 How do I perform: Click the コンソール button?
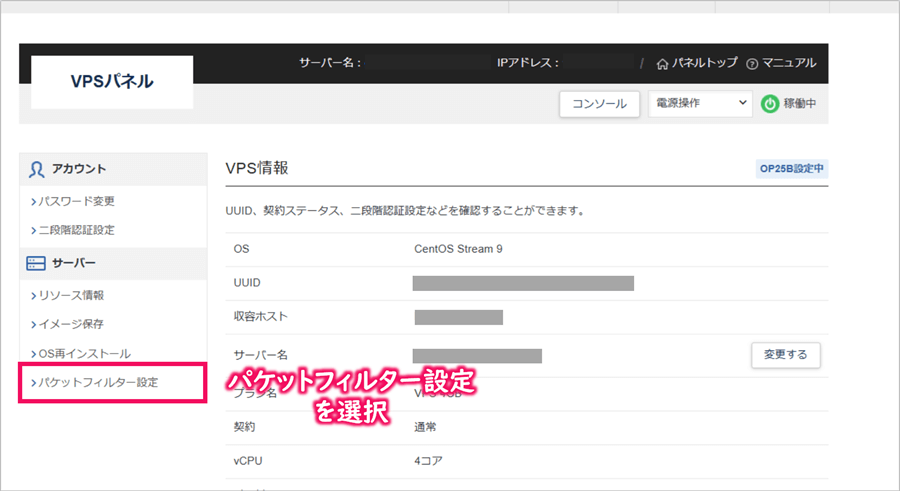599,104
